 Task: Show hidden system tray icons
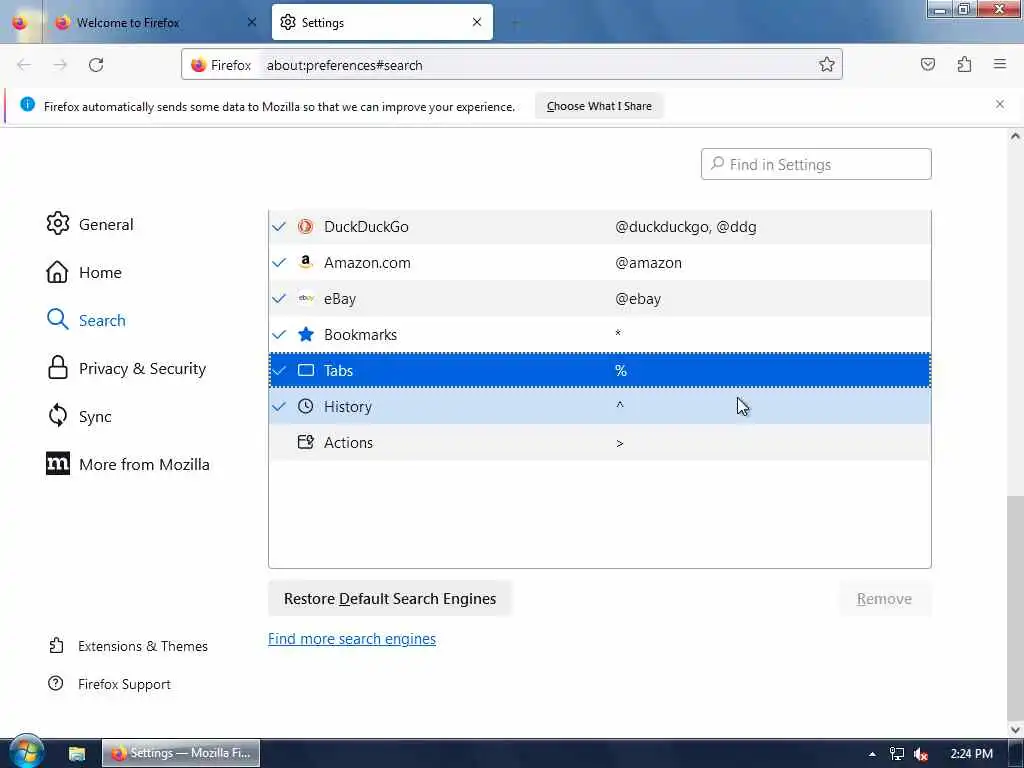coord(872,754)
